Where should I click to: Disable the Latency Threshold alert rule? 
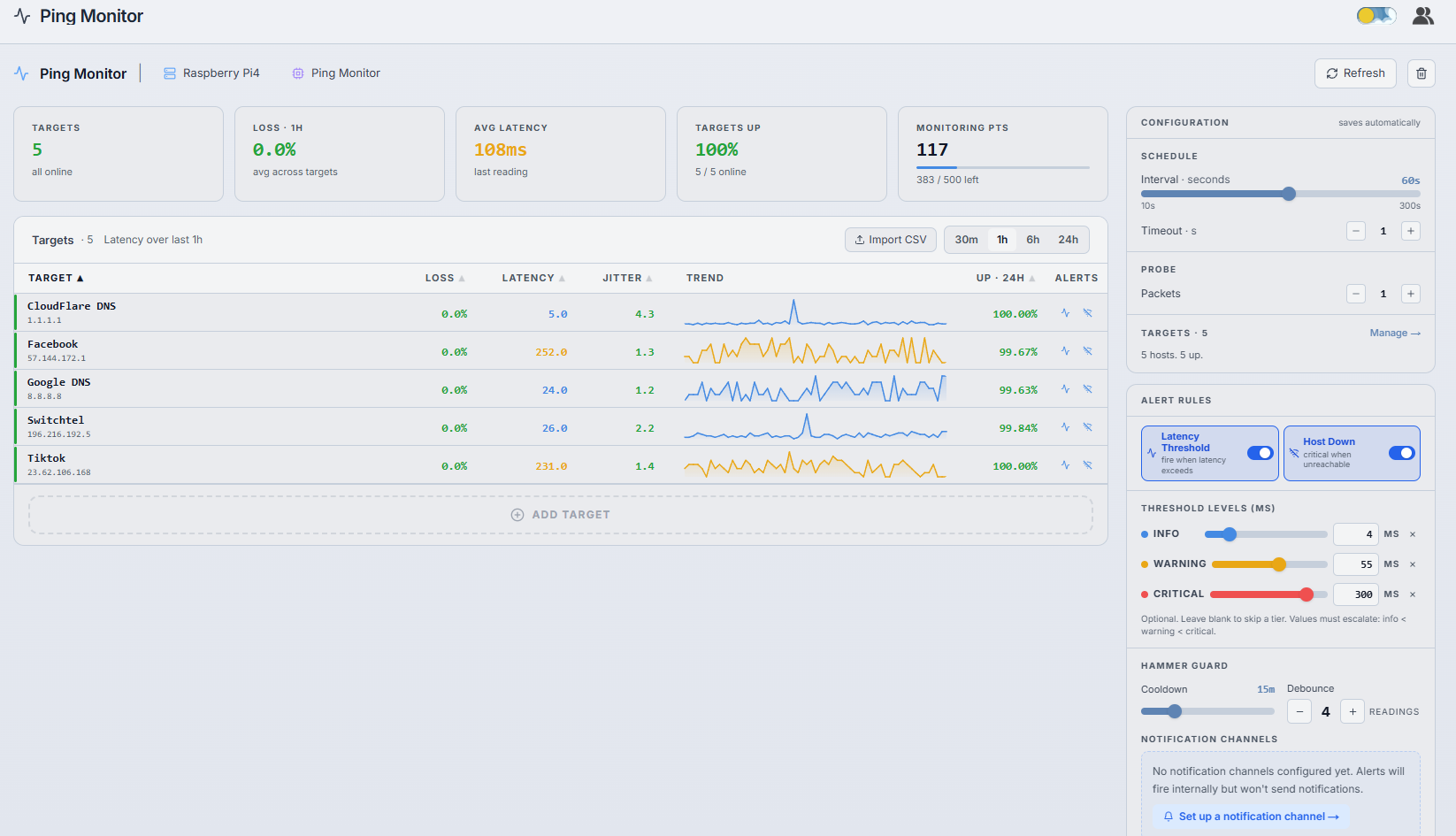click(1261, 453)
